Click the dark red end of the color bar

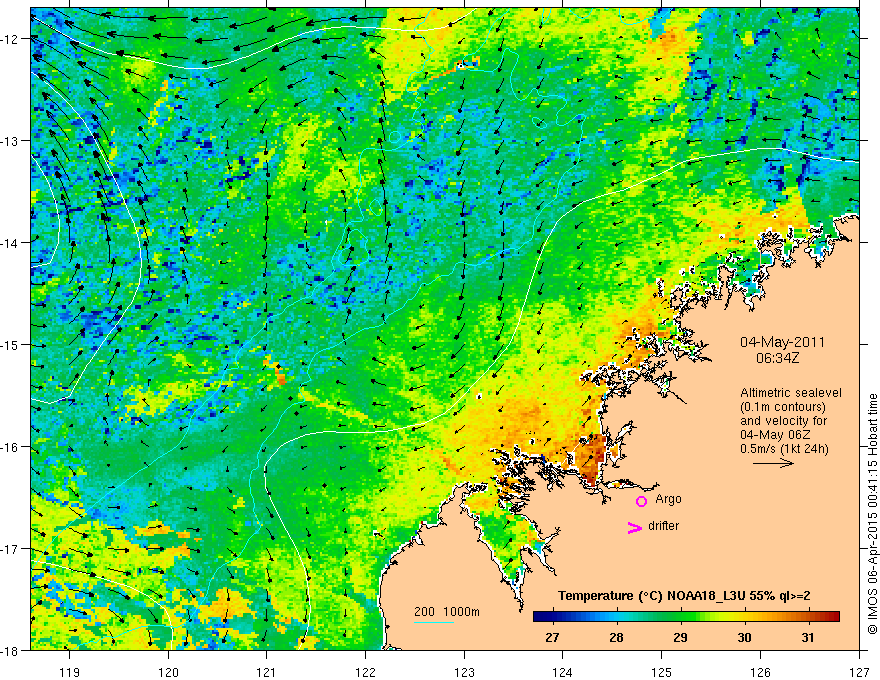[x=833, y=617]
